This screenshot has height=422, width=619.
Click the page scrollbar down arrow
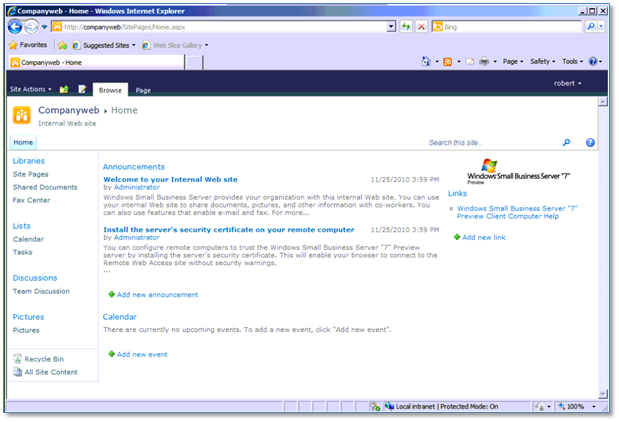[602, 394]
